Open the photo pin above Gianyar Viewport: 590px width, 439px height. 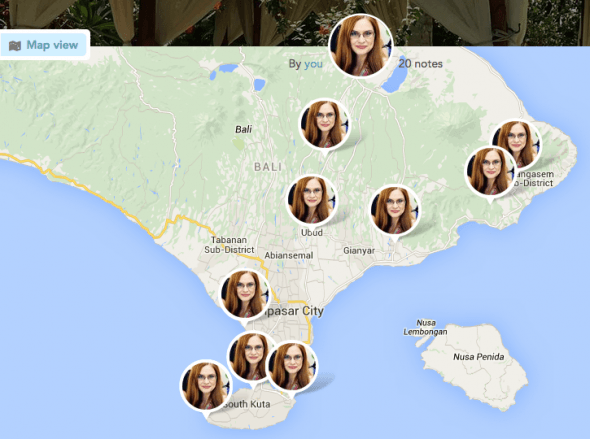pos(395,210)
